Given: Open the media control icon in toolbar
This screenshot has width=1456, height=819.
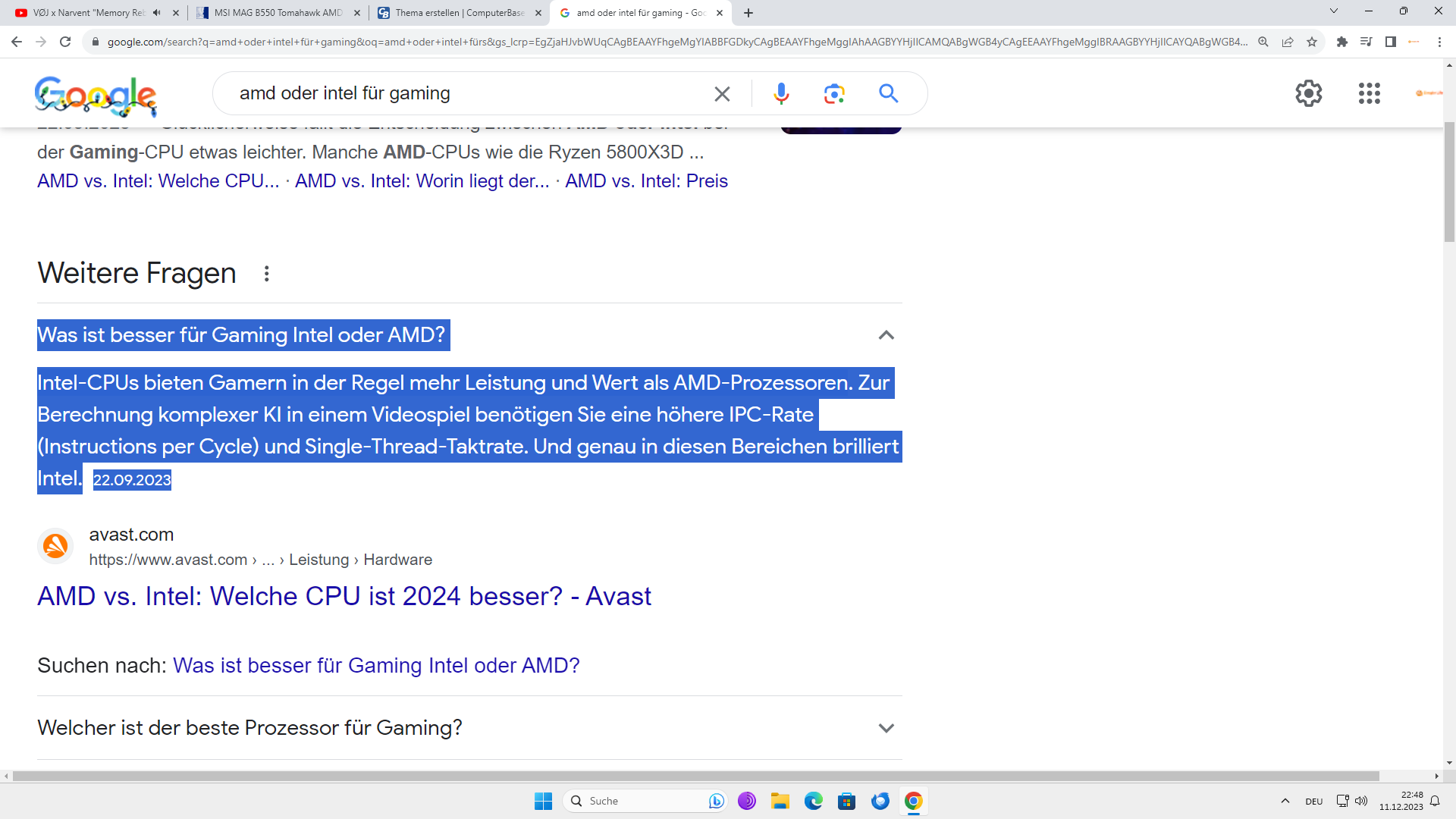Looking at the screenshot, I should pyautogui.click(x=1367, y=42).
